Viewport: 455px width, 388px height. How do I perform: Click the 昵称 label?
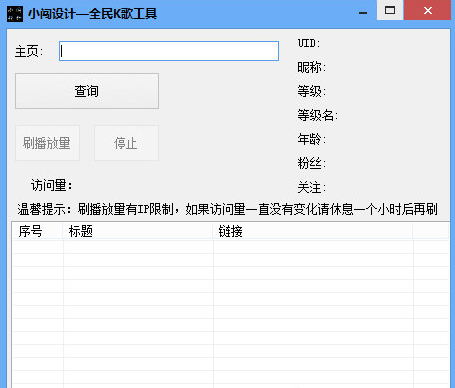pos(312,67)
